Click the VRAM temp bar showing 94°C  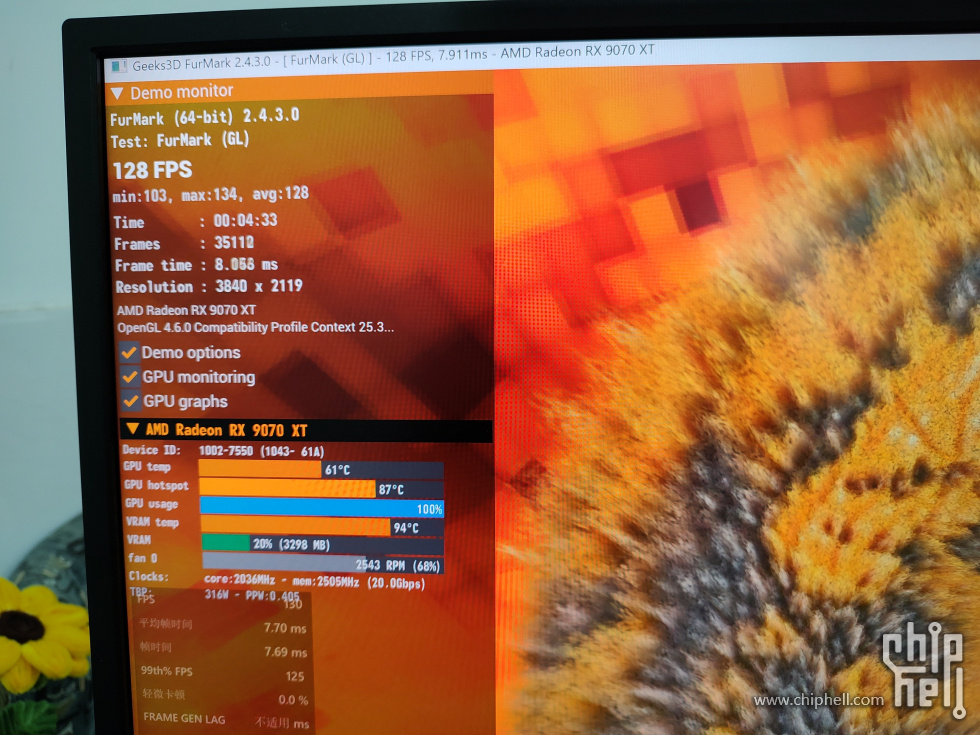point(322,527)
